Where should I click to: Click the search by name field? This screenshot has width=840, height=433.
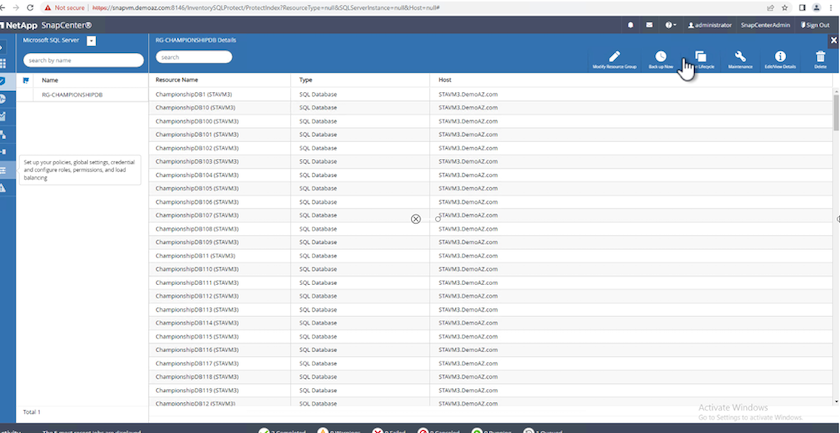pyautogui.click(x=83, y=61)
